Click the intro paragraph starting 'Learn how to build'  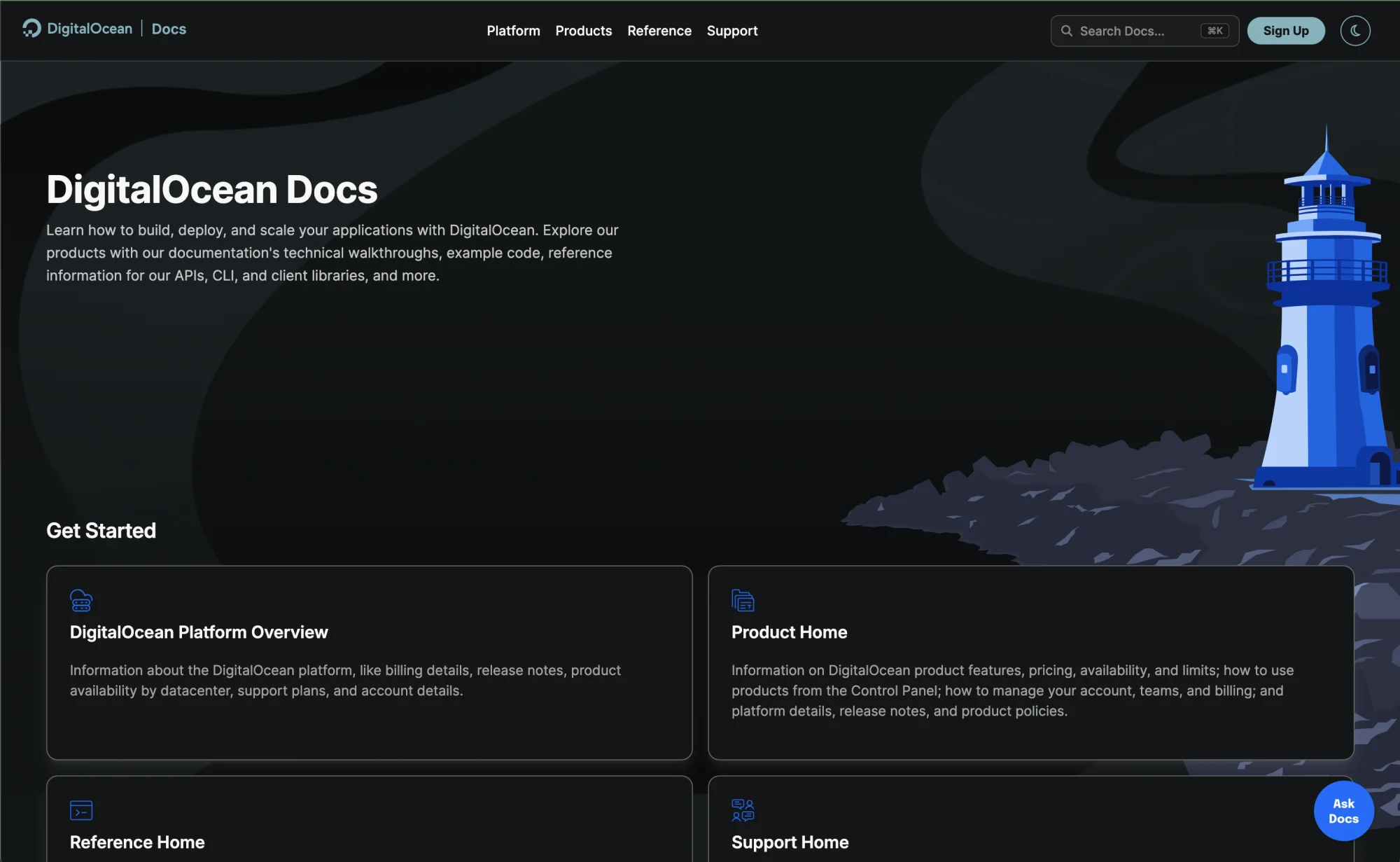pyautogui.click(x=332, y=253)
